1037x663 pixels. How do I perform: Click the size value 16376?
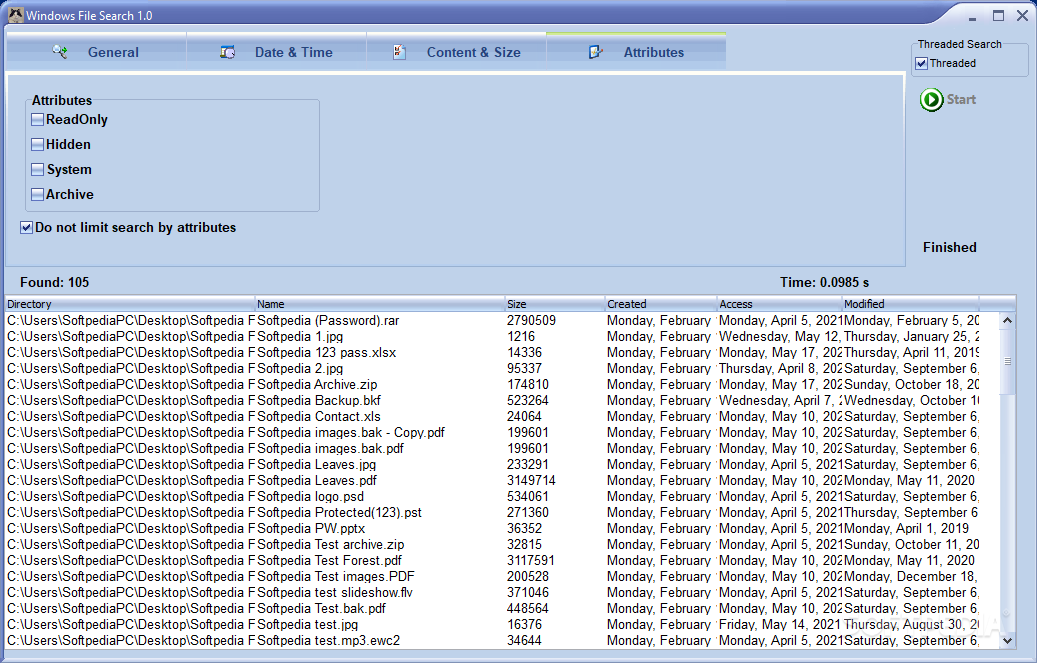(524, 624)
